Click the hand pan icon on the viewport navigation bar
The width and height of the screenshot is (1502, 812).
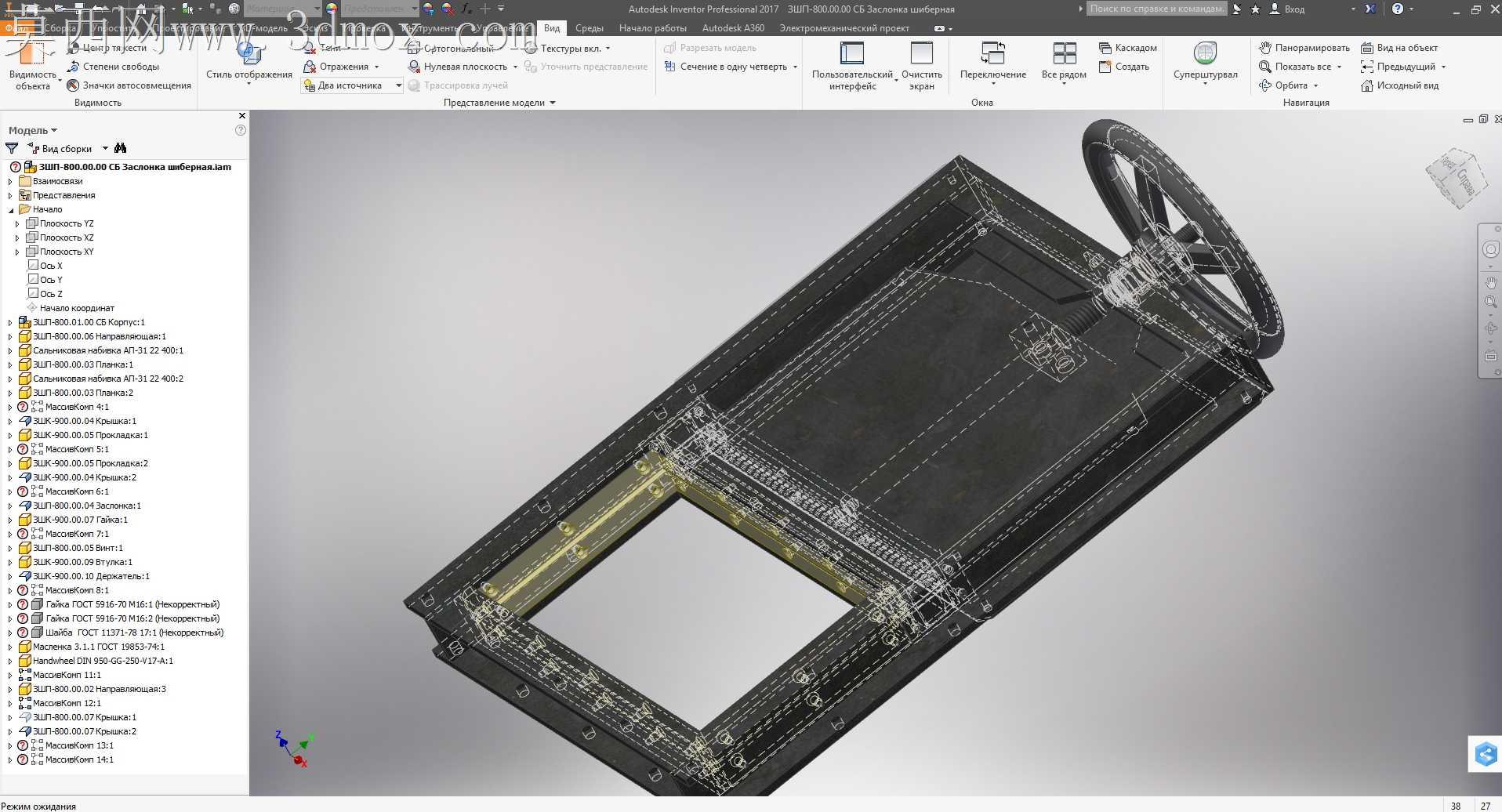click(1490, 282)
